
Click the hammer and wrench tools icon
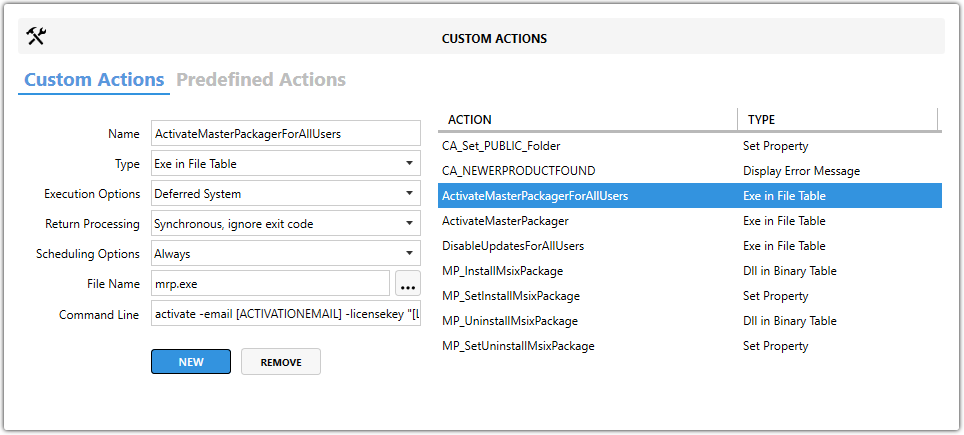click(37, 37)
